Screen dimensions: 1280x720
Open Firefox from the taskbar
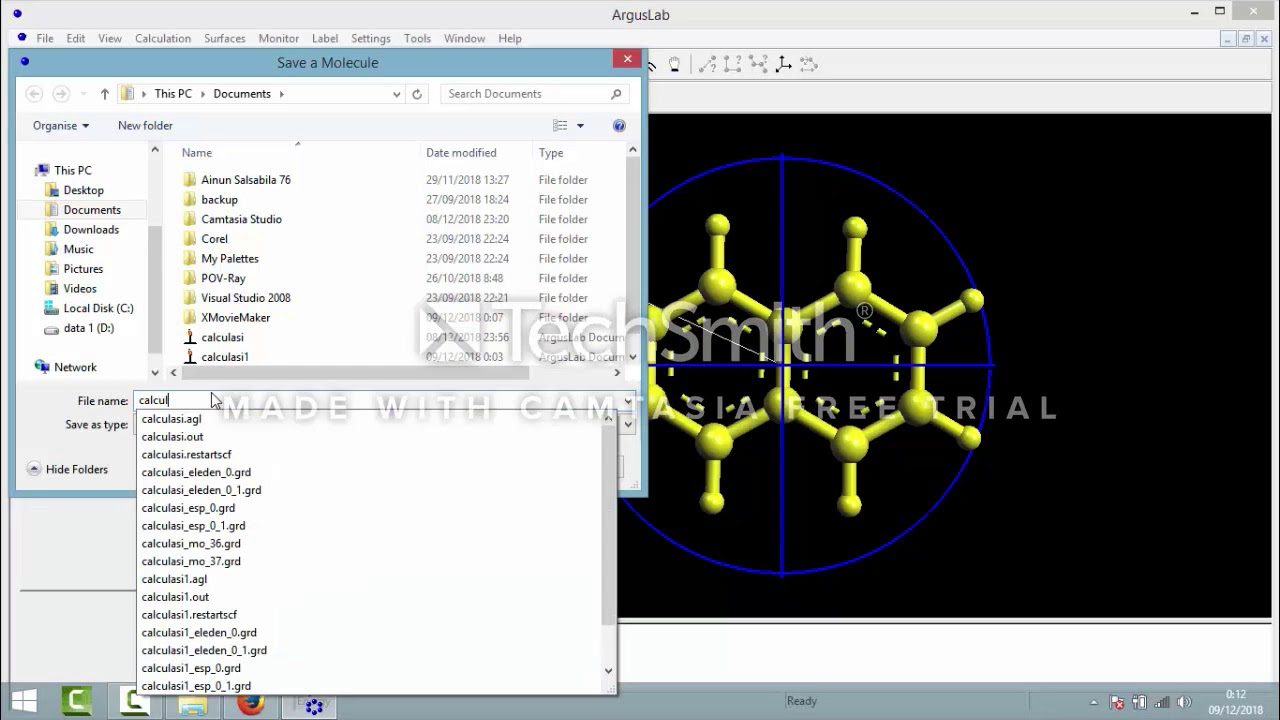251,702
